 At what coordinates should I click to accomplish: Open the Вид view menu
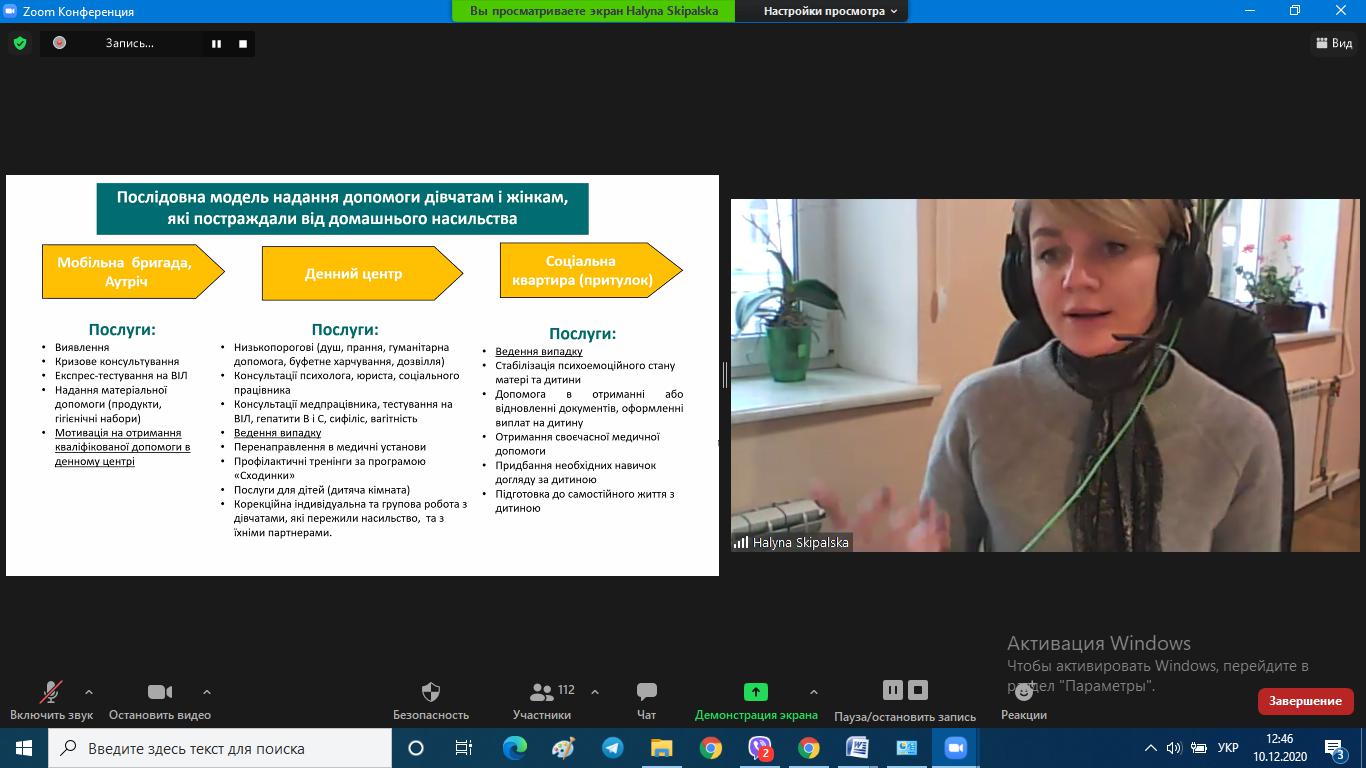click(x=1332, y=43)
